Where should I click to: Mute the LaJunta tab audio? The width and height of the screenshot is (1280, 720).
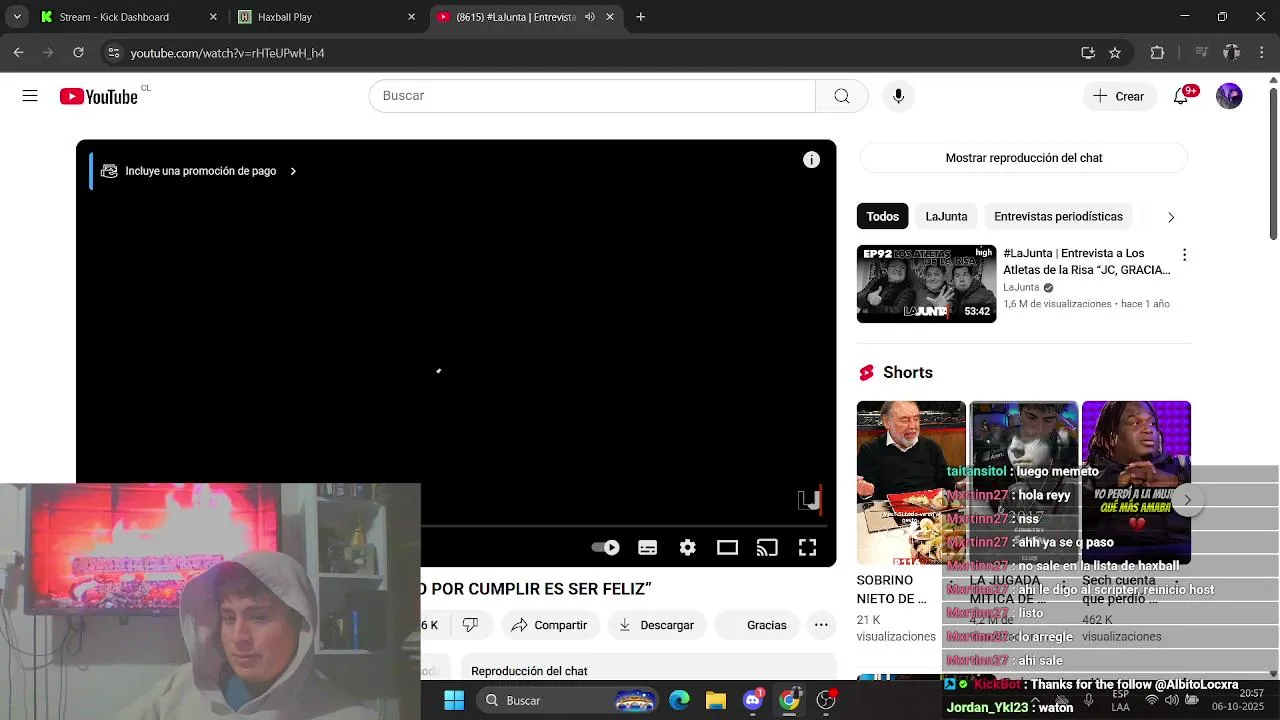[x=589, y=17]
